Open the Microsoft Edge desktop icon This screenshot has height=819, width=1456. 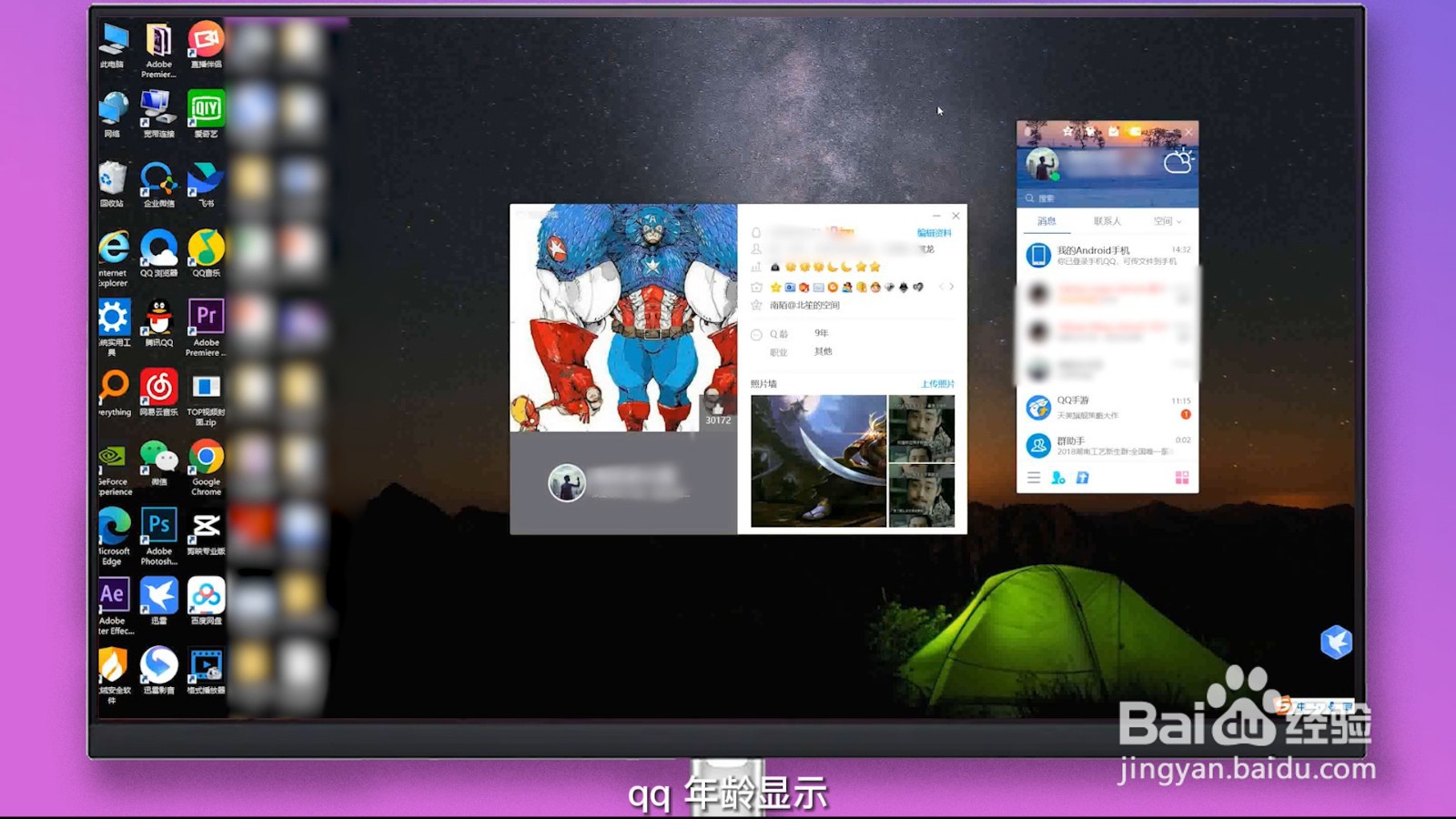113,538
